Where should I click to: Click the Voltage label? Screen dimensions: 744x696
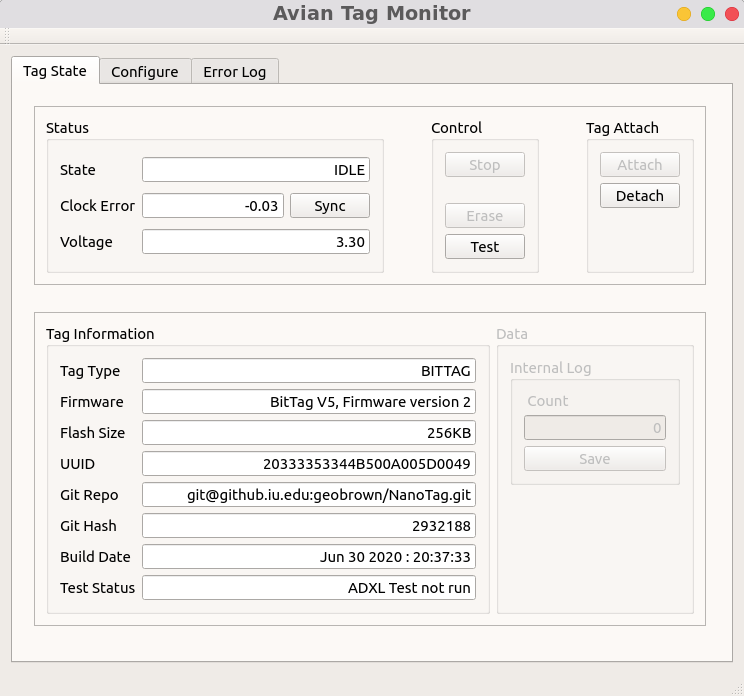click(x=86, y=242)
